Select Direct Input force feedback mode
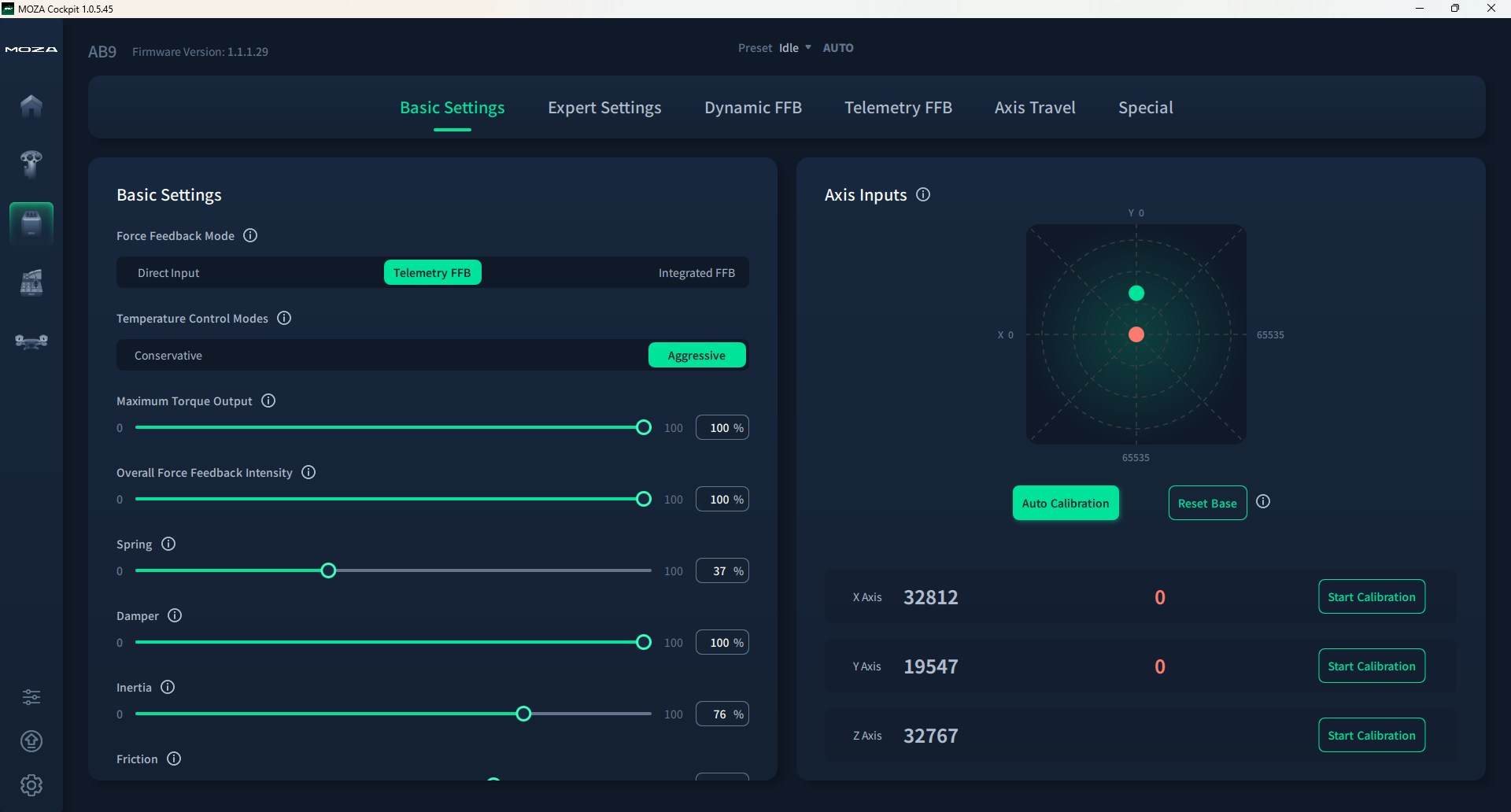Image resolution: width=1511 pixels, height=812 pixels. pyautogui.click(x=168, y=273)
